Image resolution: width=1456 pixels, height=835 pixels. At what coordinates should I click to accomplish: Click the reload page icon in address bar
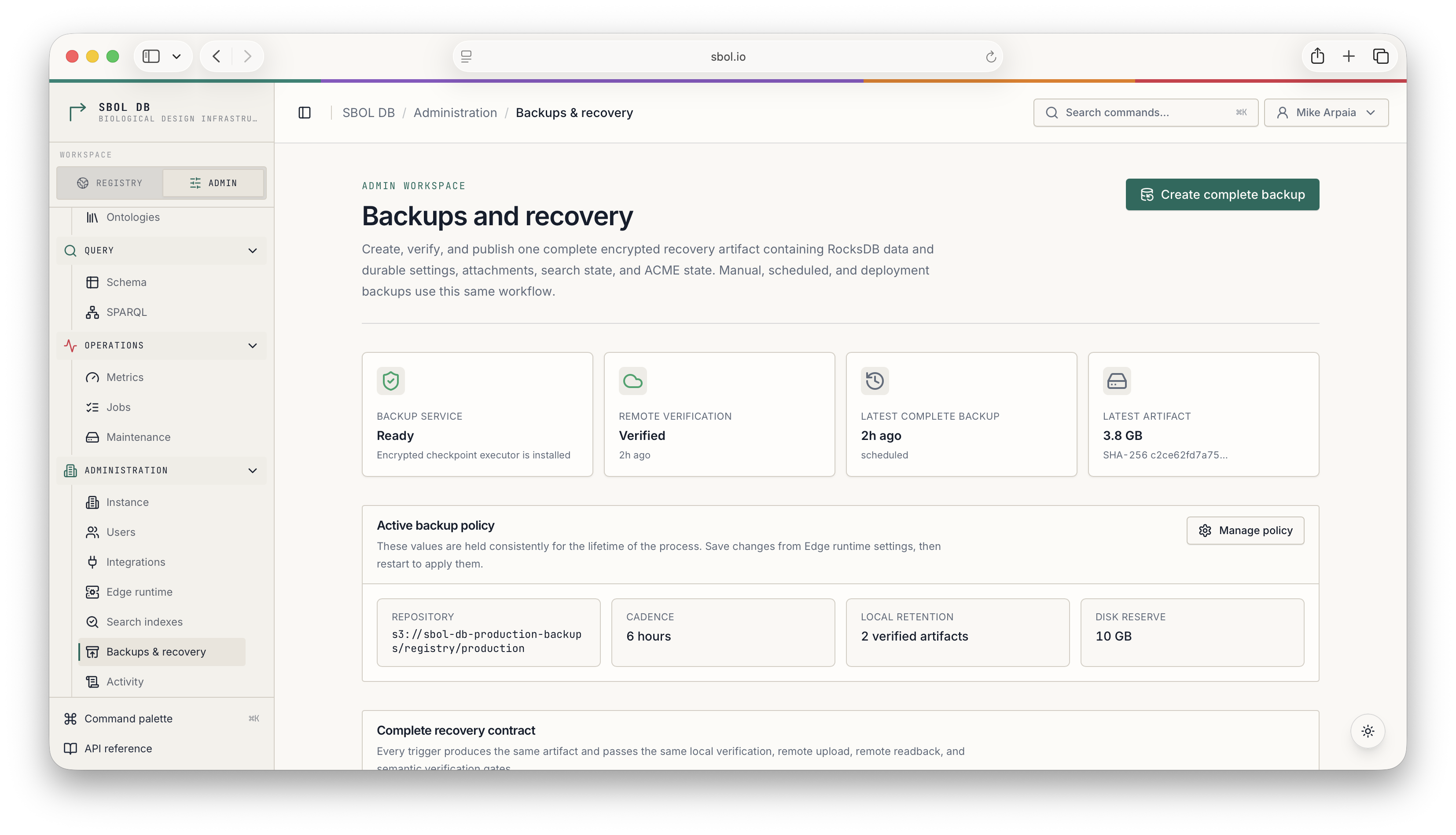pyautogui.click(x=991, y=56)
